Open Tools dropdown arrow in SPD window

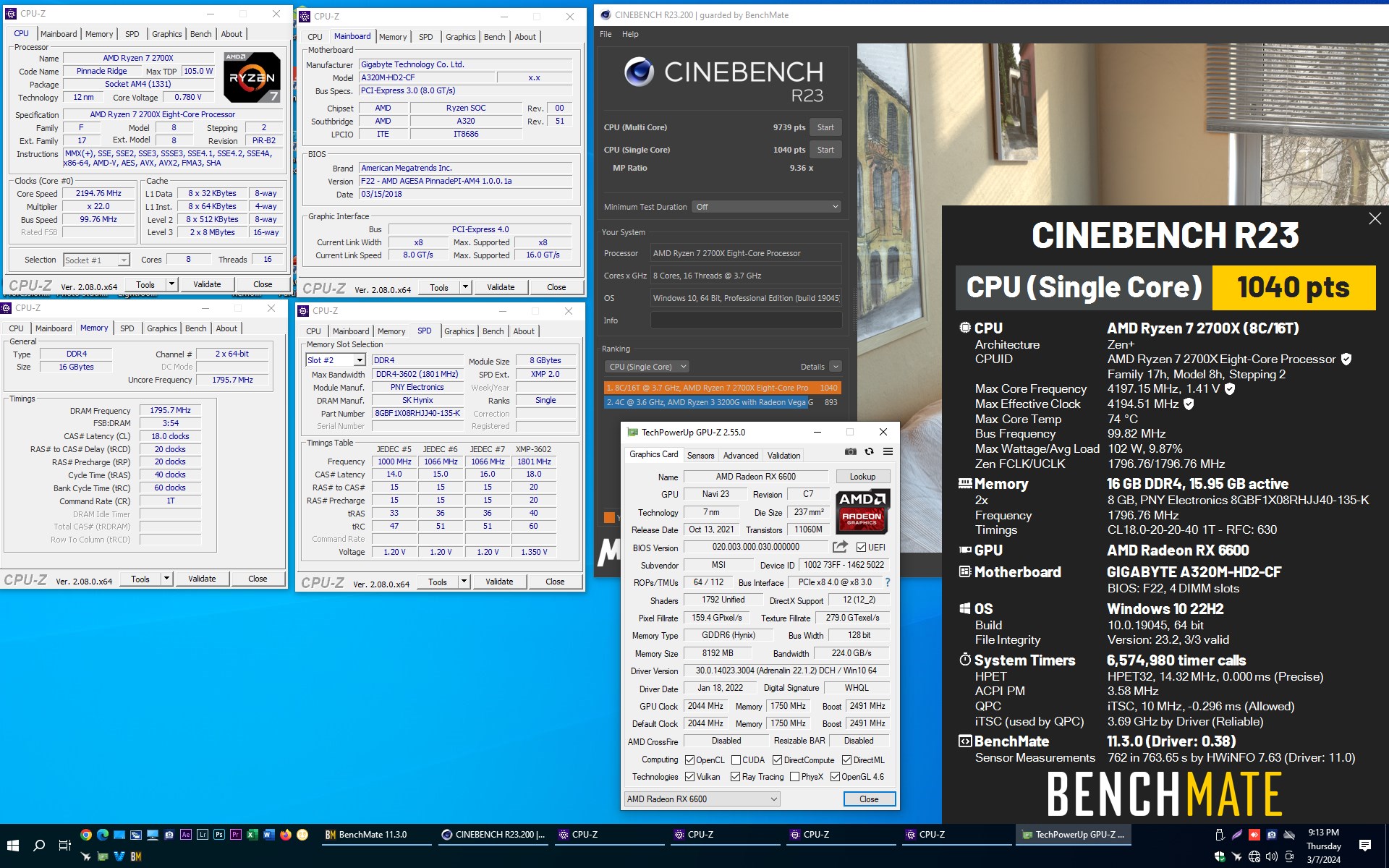pos(464,582)
